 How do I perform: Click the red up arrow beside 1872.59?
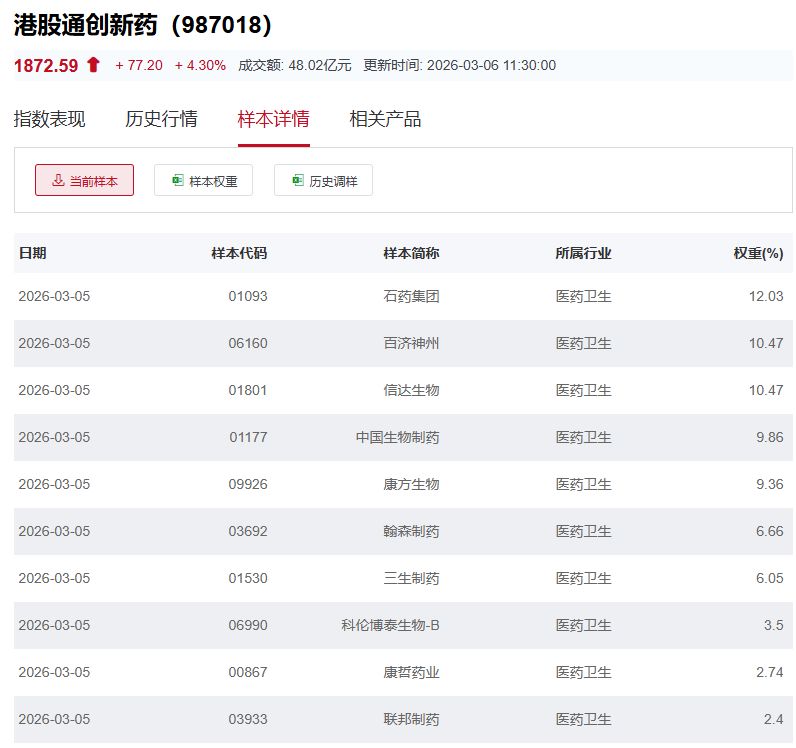(x=93, y=65)
